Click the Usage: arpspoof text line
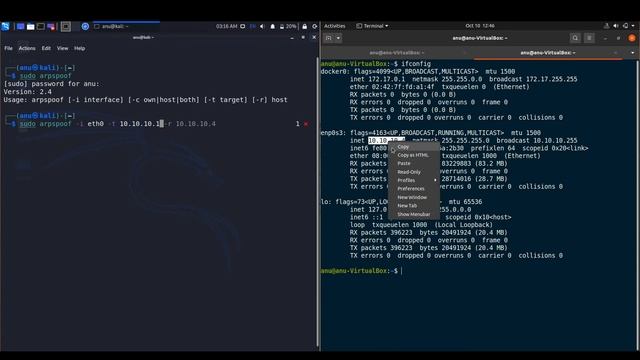 145,100
